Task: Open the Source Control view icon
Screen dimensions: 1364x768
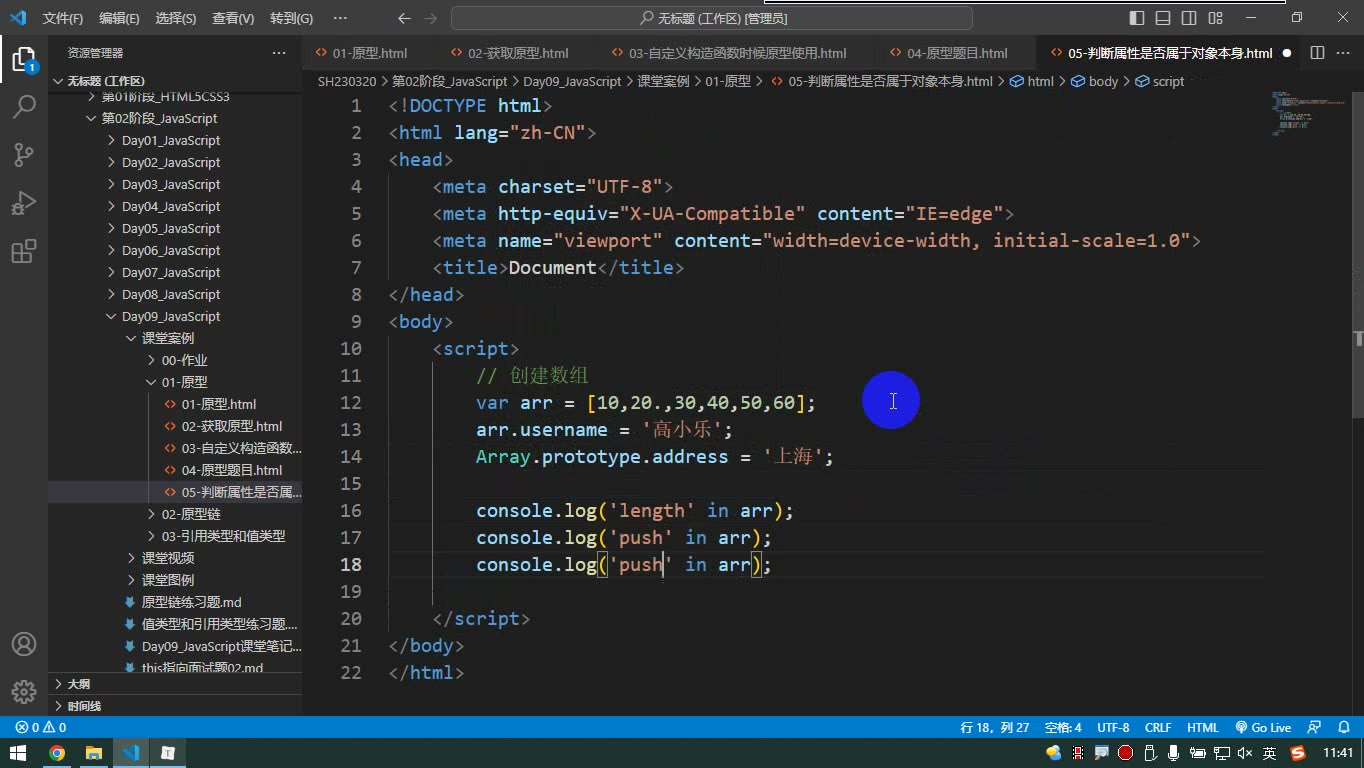Action: point(24,154)
